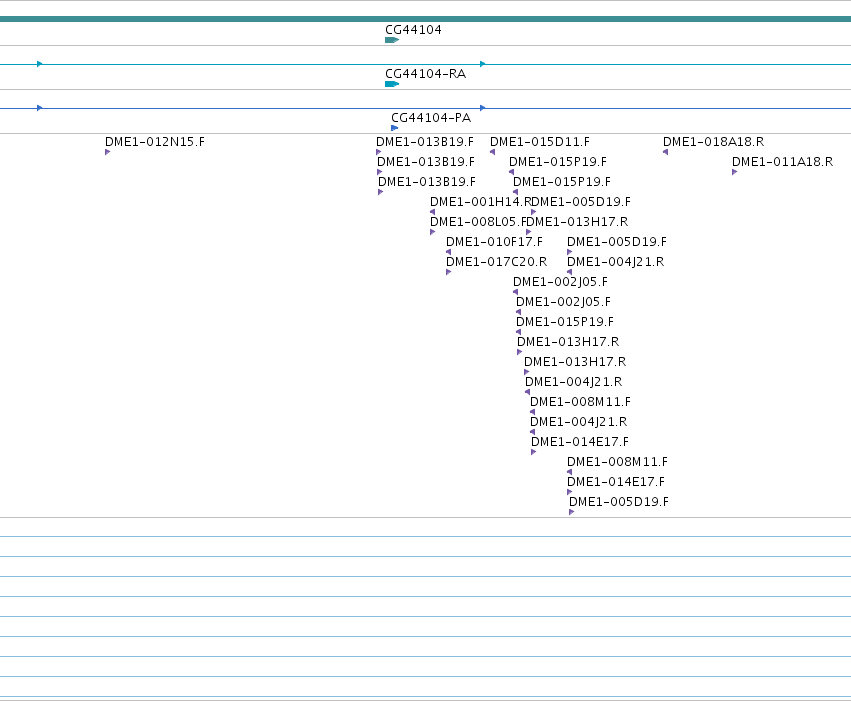The image size is (851, 701).
Task: Select the arrow marker below DME1-018A18.R
Action: [x=665, y=152]
